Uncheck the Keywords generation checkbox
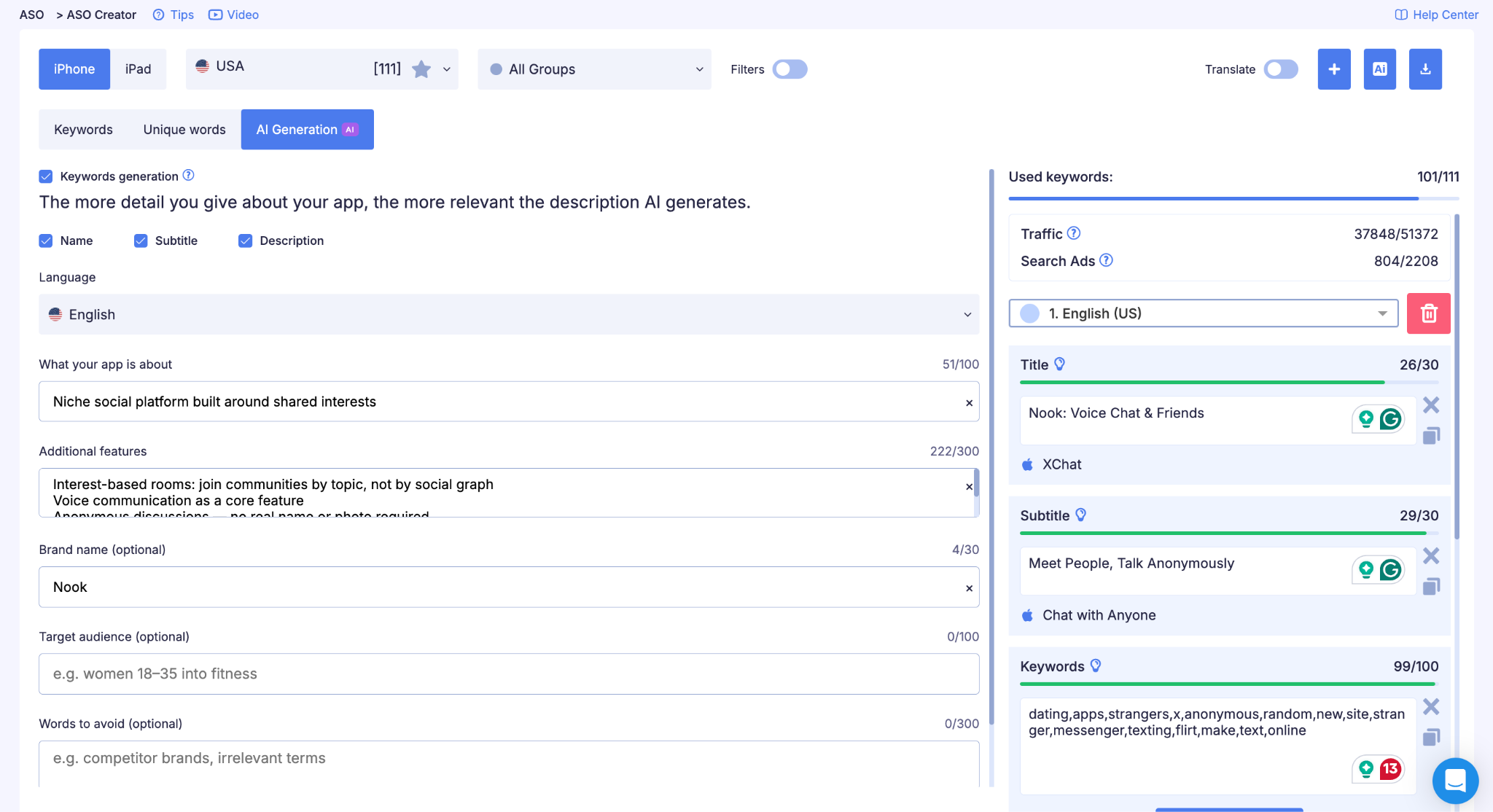The image size is (1493, 812). click(46, 176)
